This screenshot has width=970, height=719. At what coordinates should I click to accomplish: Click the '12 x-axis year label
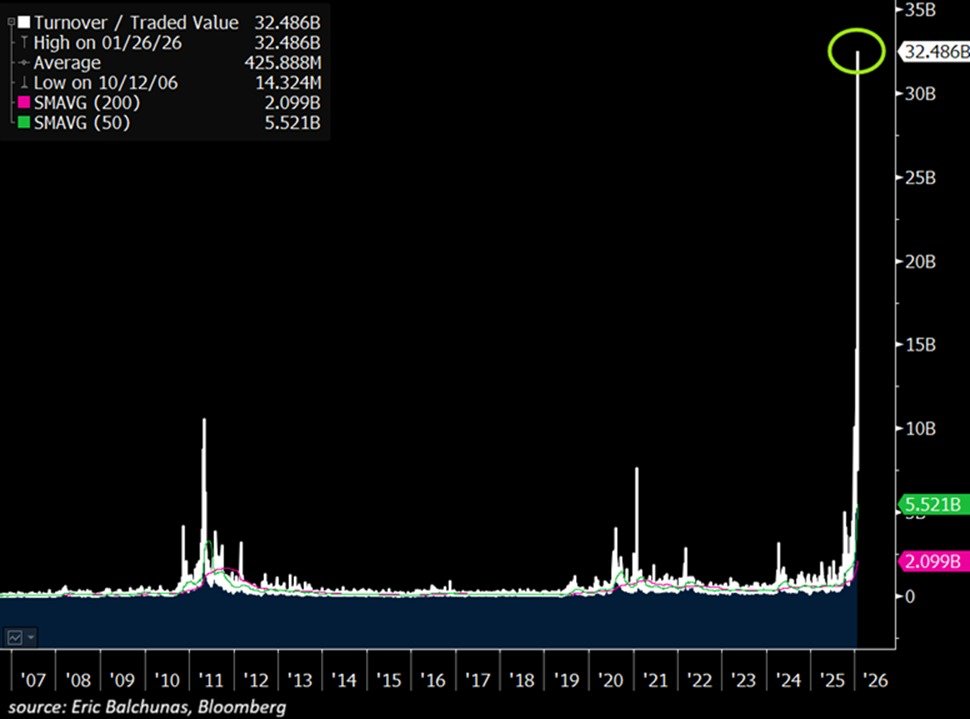[255, 680]
